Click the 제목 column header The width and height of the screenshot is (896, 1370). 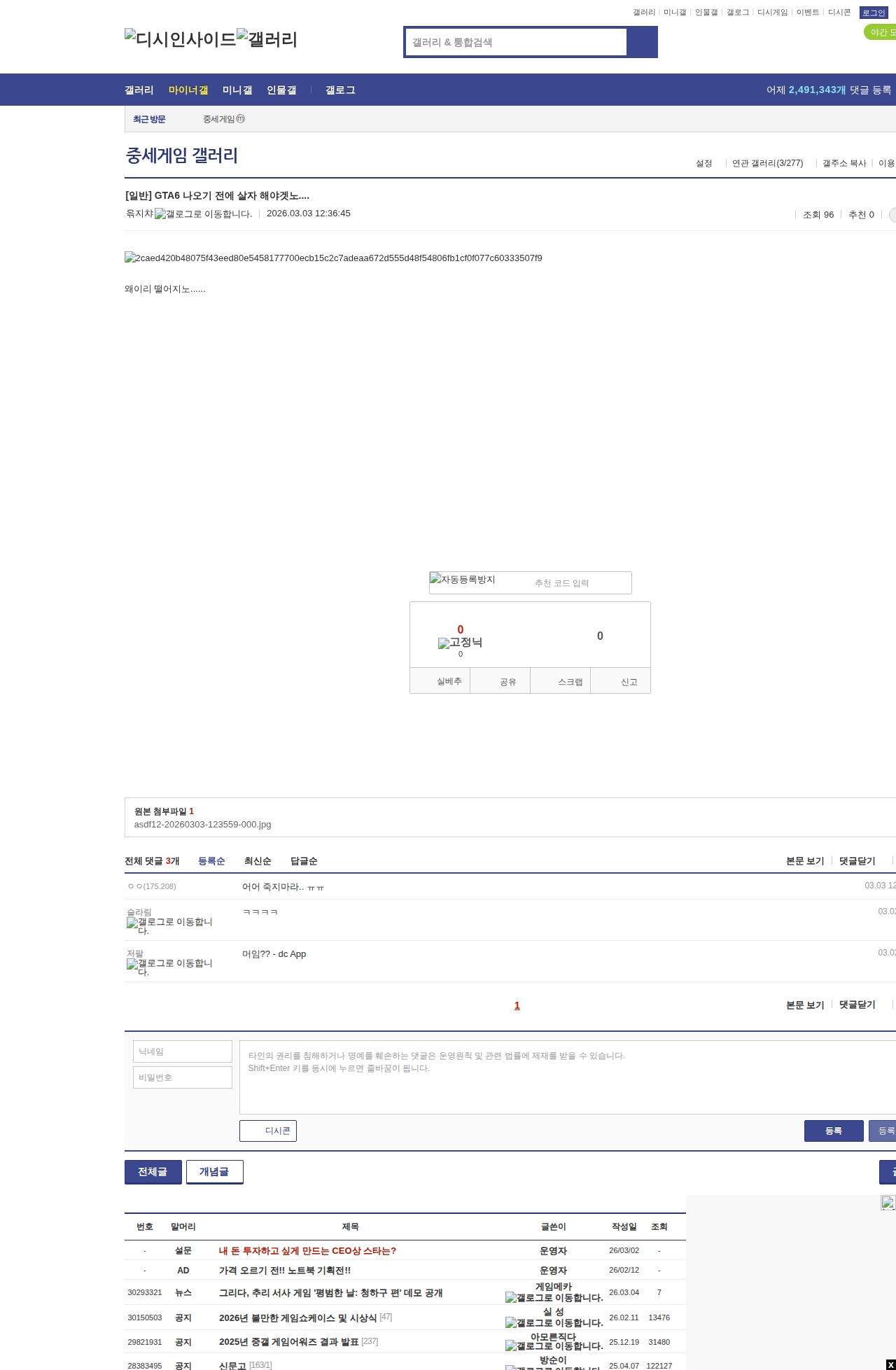point(351,1227)
